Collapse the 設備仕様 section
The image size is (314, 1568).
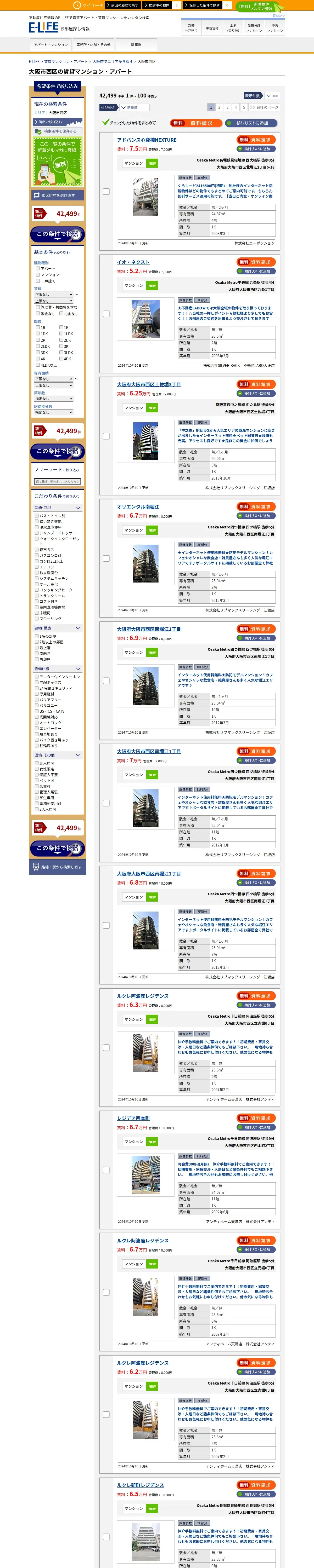pyautogui.click(x=57, y=668)
